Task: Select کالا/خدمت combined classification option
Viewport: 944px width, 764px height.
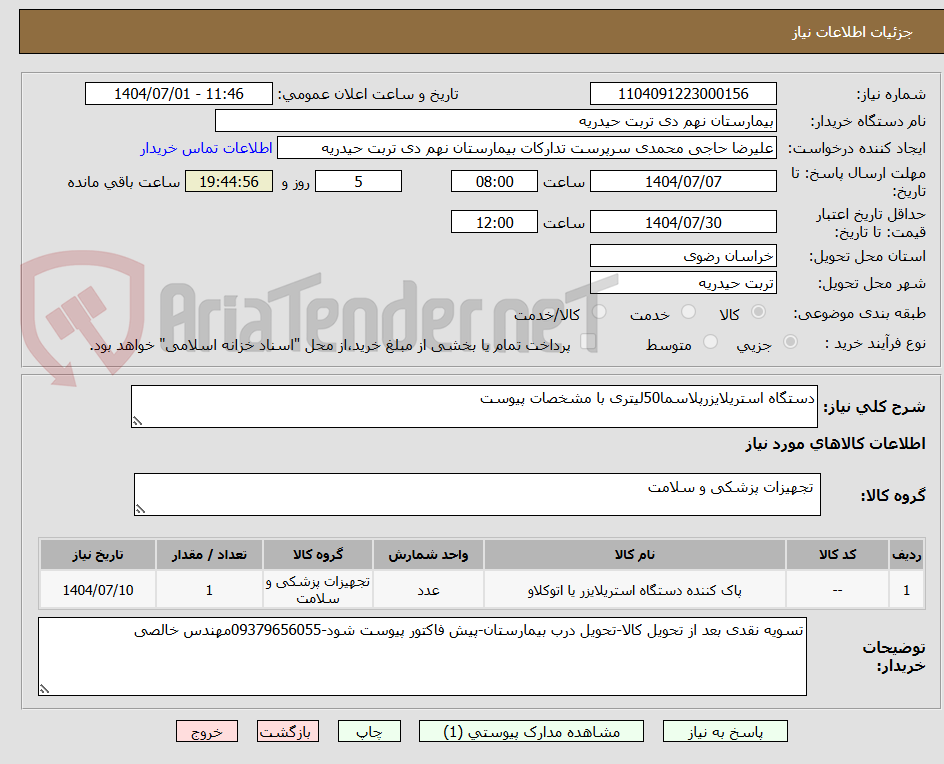Action: [599, 311]
